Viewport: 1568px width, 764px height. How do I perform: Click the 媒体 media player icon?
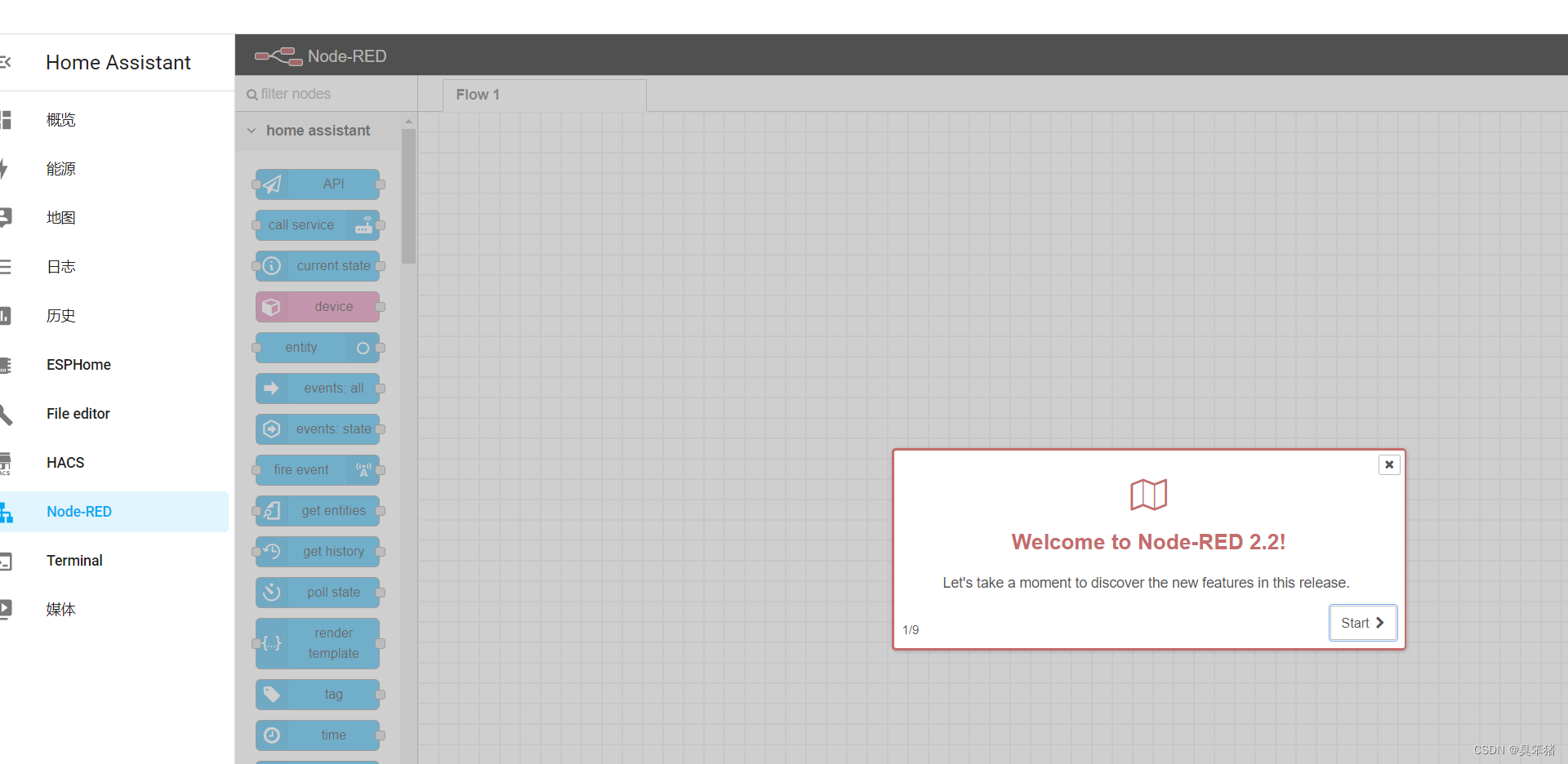(x=6, y=610)
